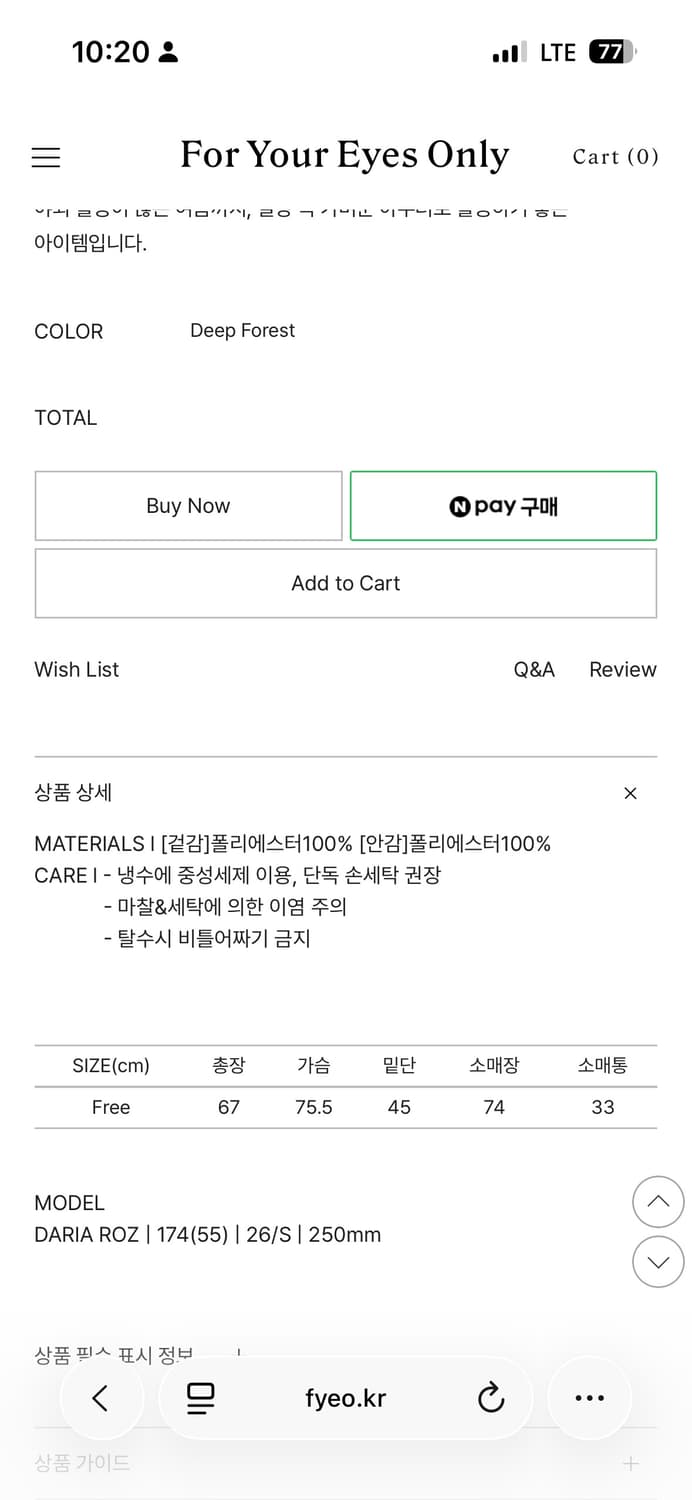Open the browser tabs icon

point(200,1399)
